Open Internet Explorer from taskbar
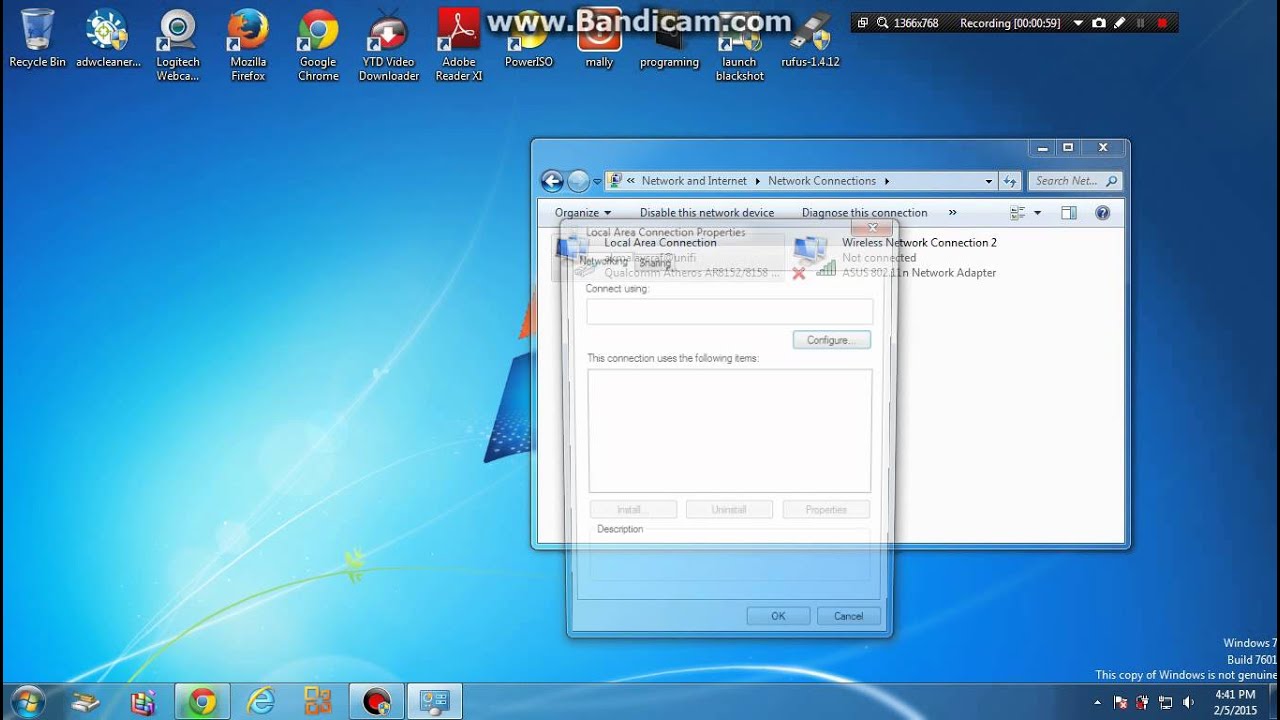This screenshot has height=720, width=1280. [260, 702]
